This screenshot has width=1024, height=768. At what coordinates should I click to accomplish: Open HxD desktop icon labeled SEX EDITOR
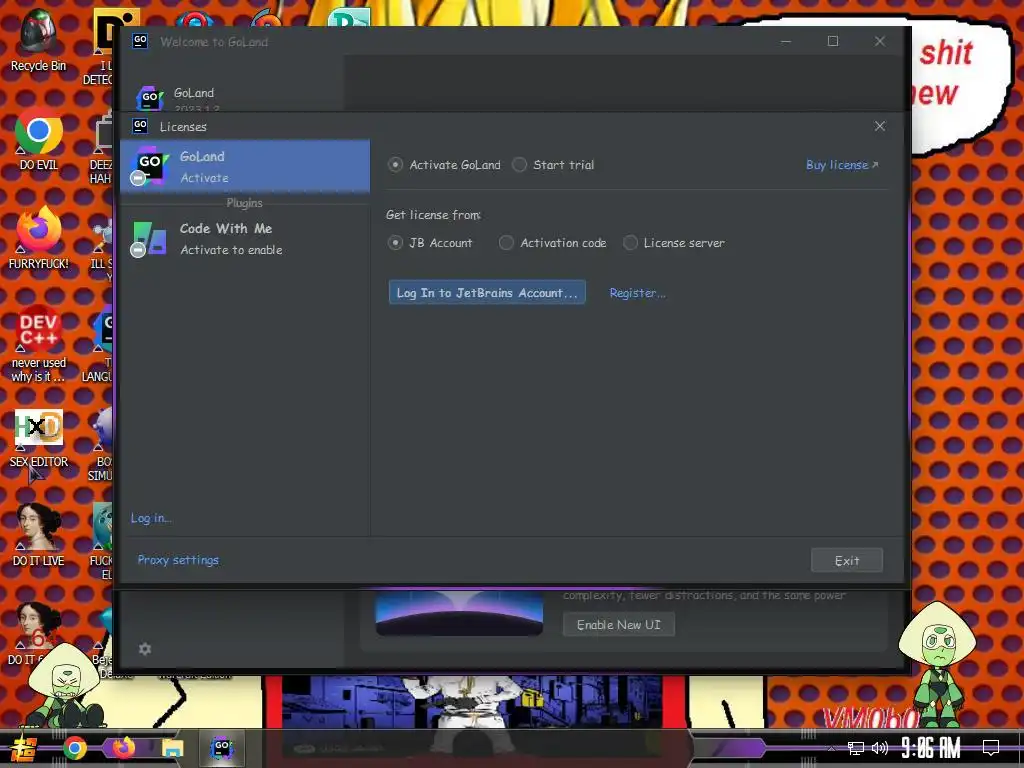tap(39, 438)
